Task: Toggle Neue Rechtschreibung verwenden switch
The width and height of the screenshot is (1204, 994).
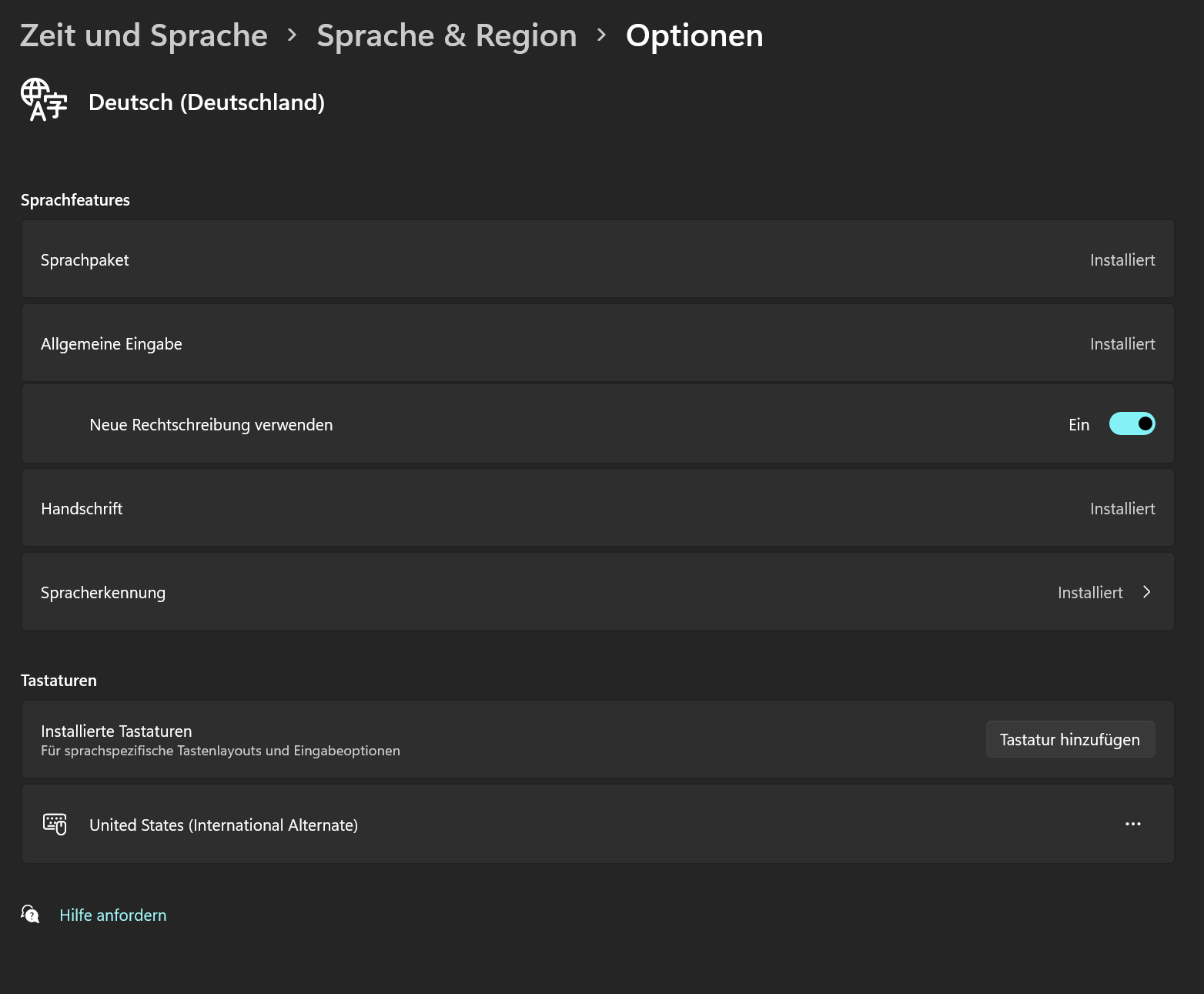Action: (1132, 424)
